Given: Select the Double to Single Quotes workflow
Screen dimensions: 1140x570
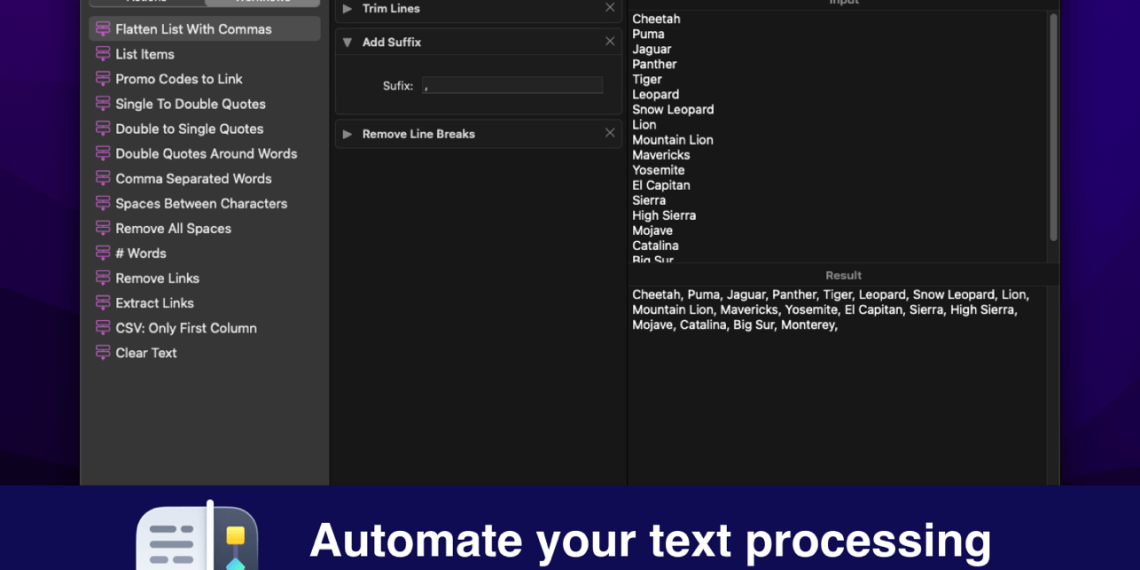Looking at the screenshot, I should [189, 129].
